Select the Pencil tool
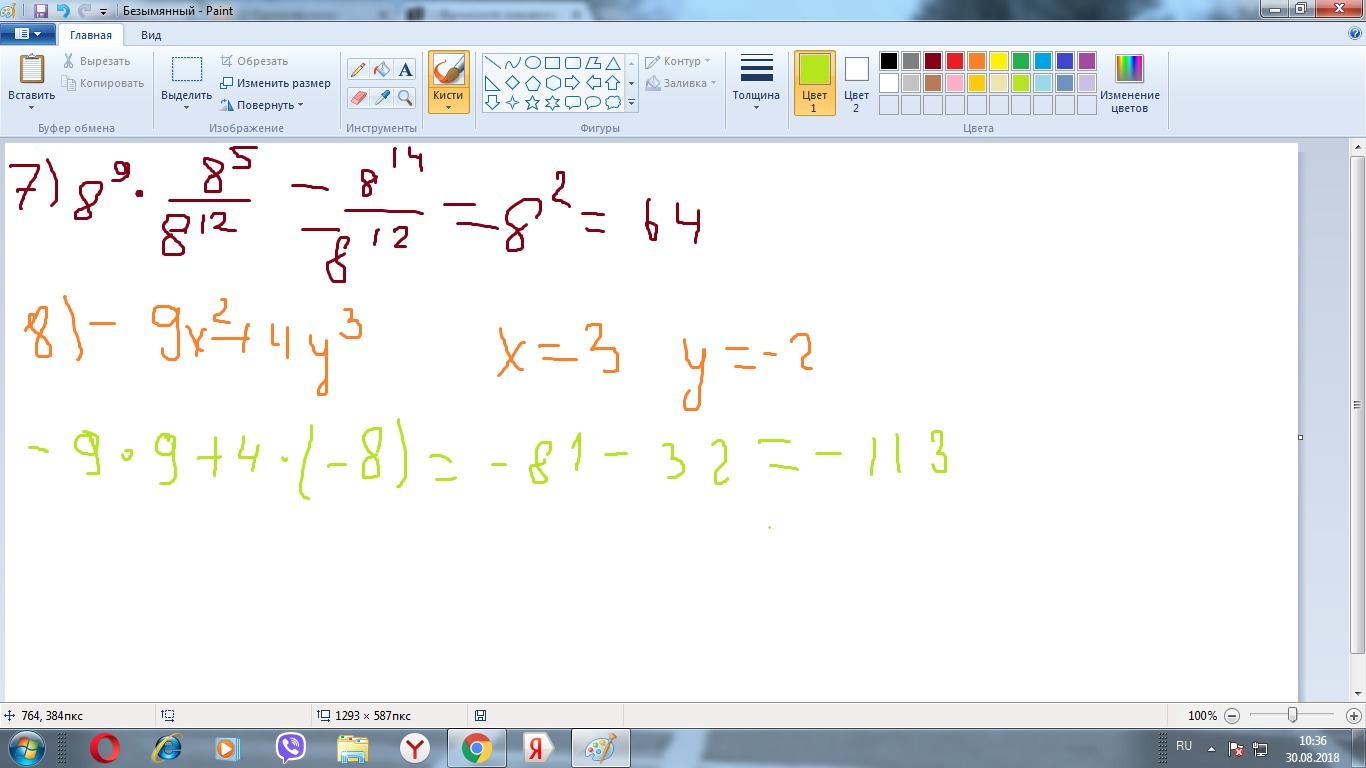 [357, 69]
